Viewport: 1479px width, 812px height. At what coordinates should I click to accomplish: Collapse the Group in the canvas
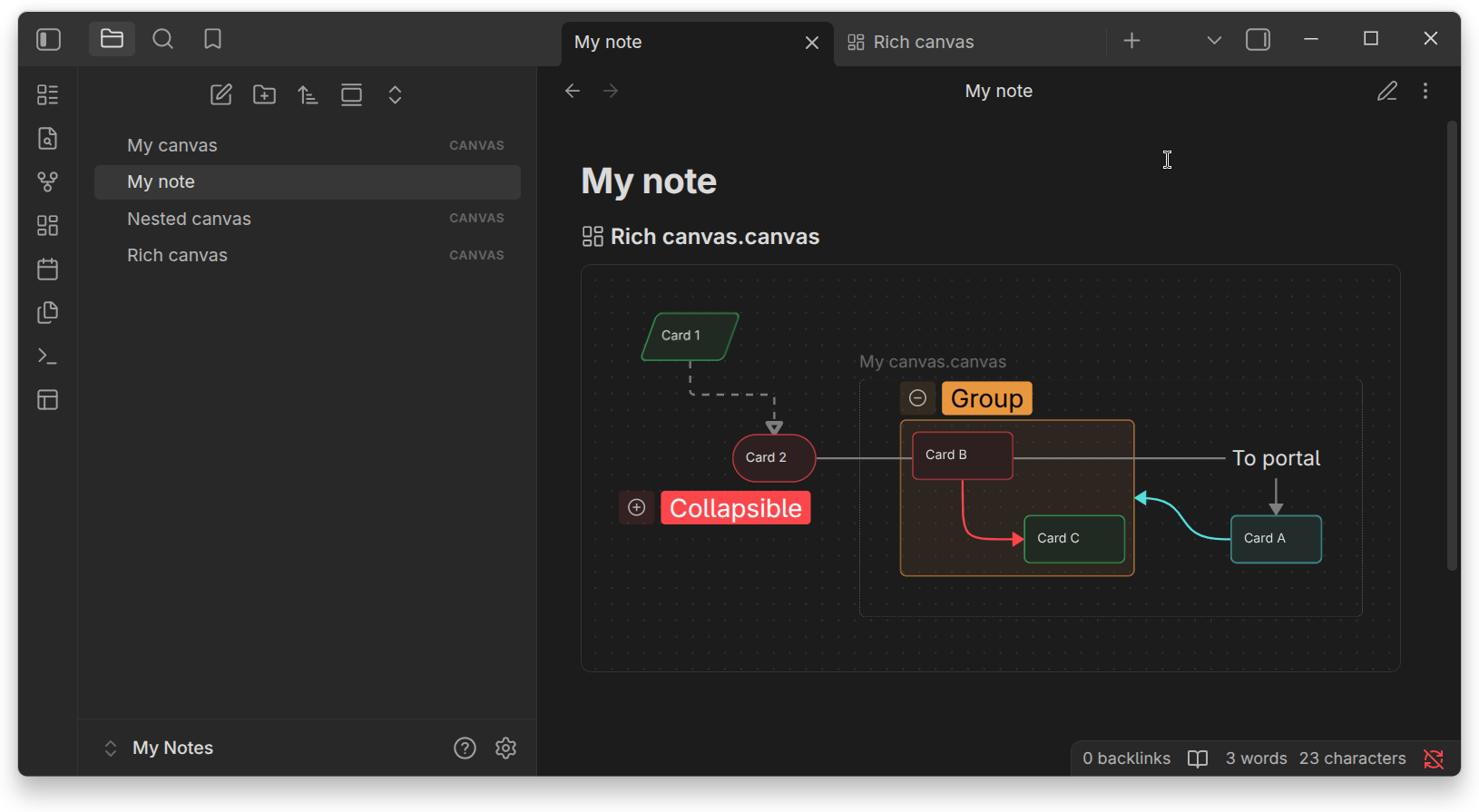point(917,398)
